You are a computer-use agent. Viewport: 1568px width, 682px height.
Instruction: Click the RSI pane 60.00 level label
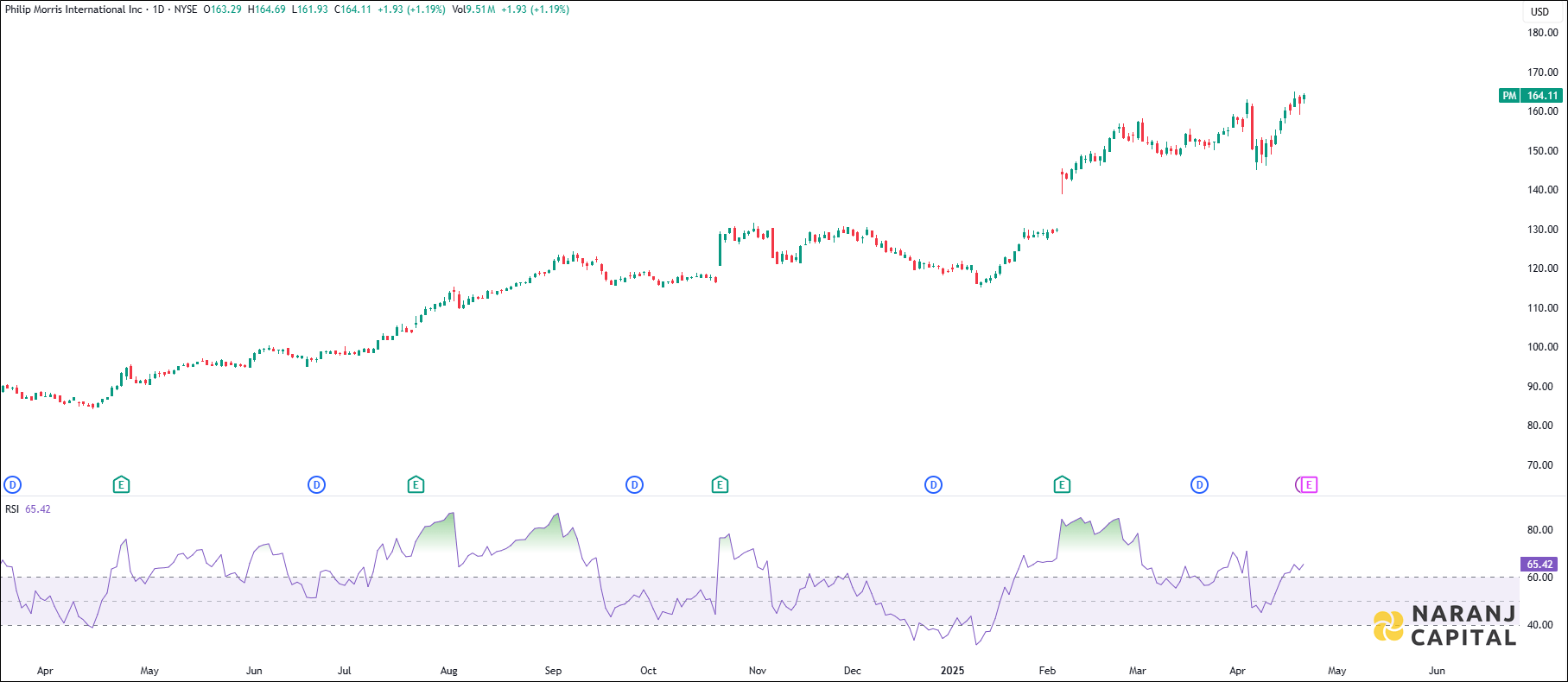pyautogui.click(x=1540, y=578)
